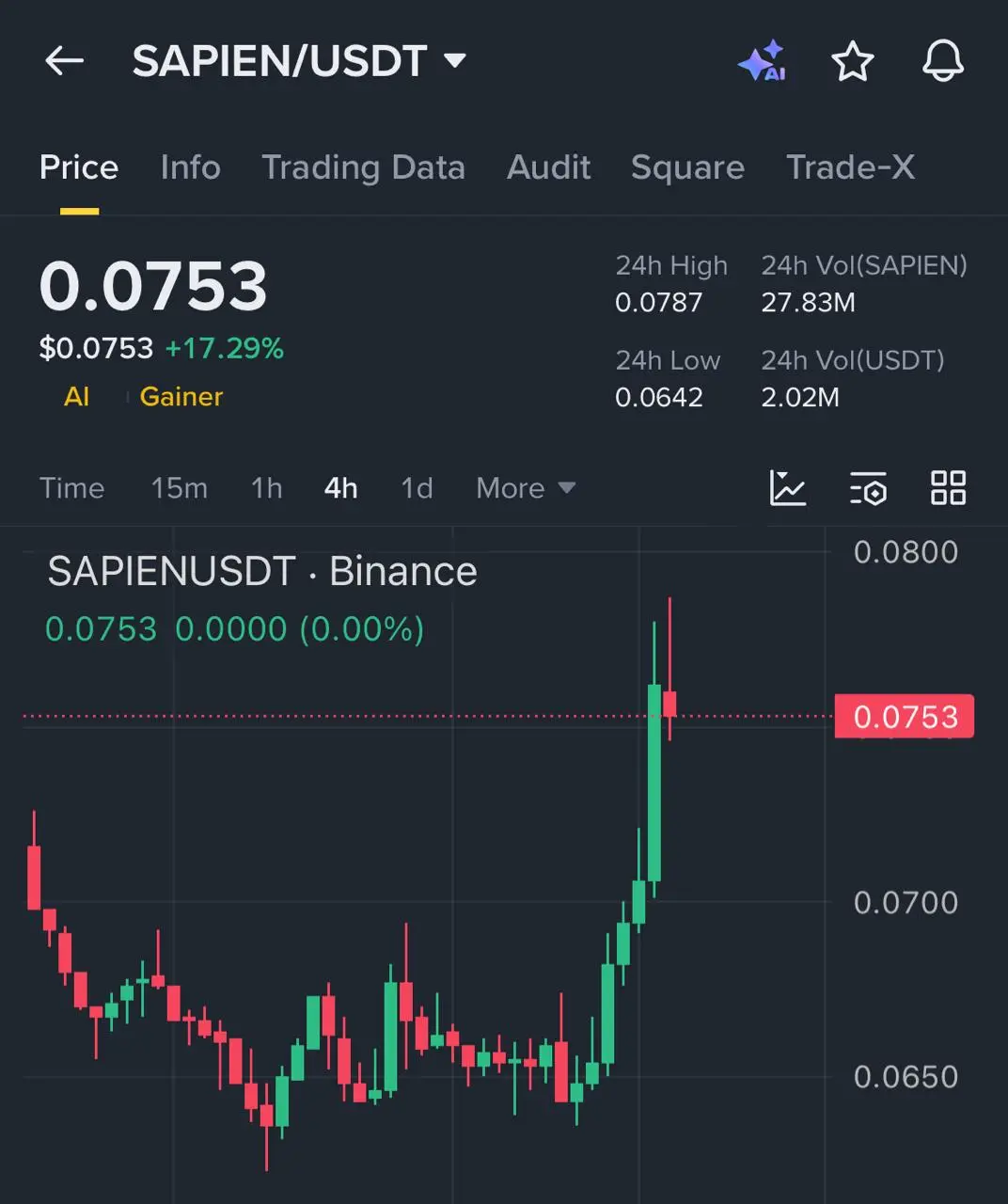Image resolution: width=1008 pixels, height=1204 pixels.
Task: Select the 4h interval
Action: click(x=340, y=488)
